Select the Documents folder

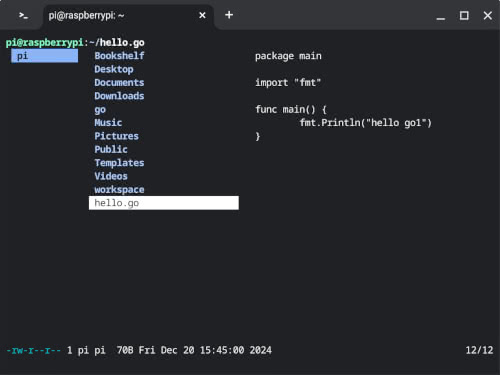[x=119, y=82]
